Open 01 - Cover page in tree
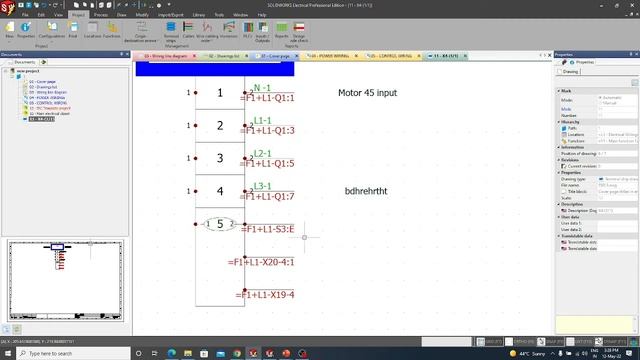This screenshot has height=360, width=640. pos(42,82)
